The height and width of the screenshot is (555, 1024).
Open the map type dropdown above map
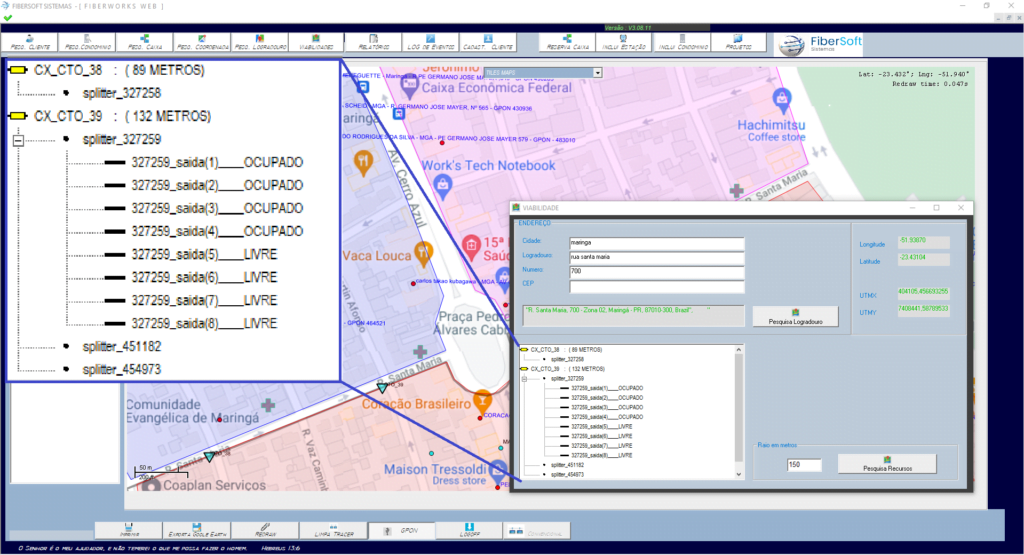click(x=597, y=72)
